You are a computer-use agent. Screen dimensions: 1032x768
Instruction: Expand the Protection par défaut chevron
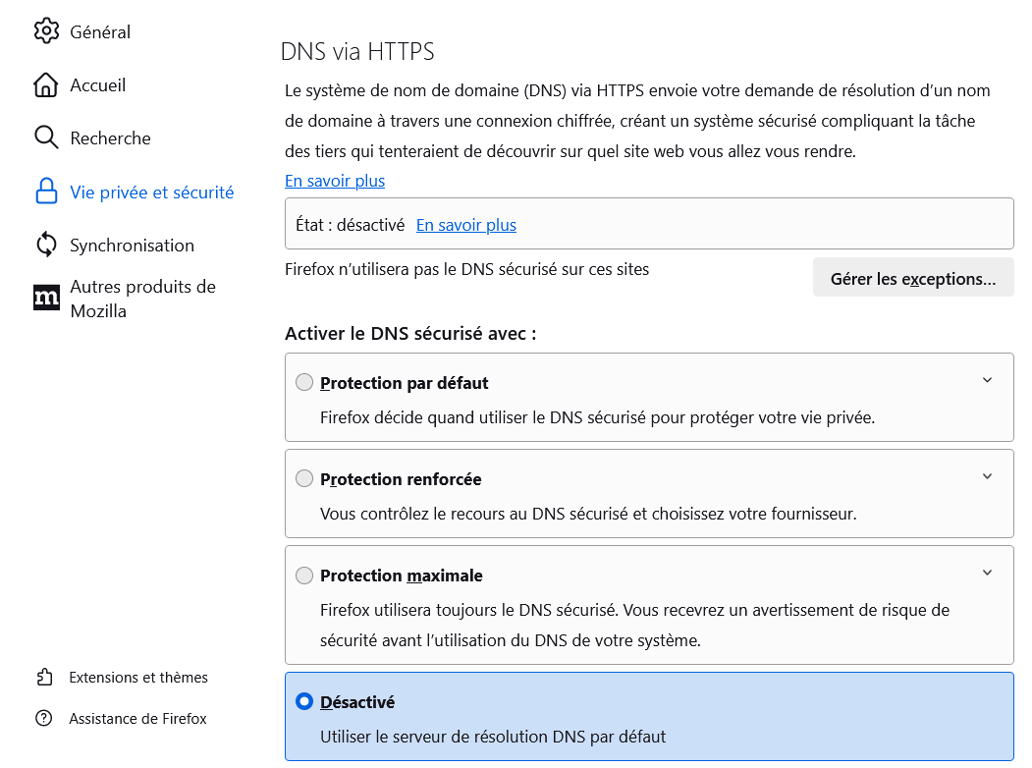[x=987, y=380]
